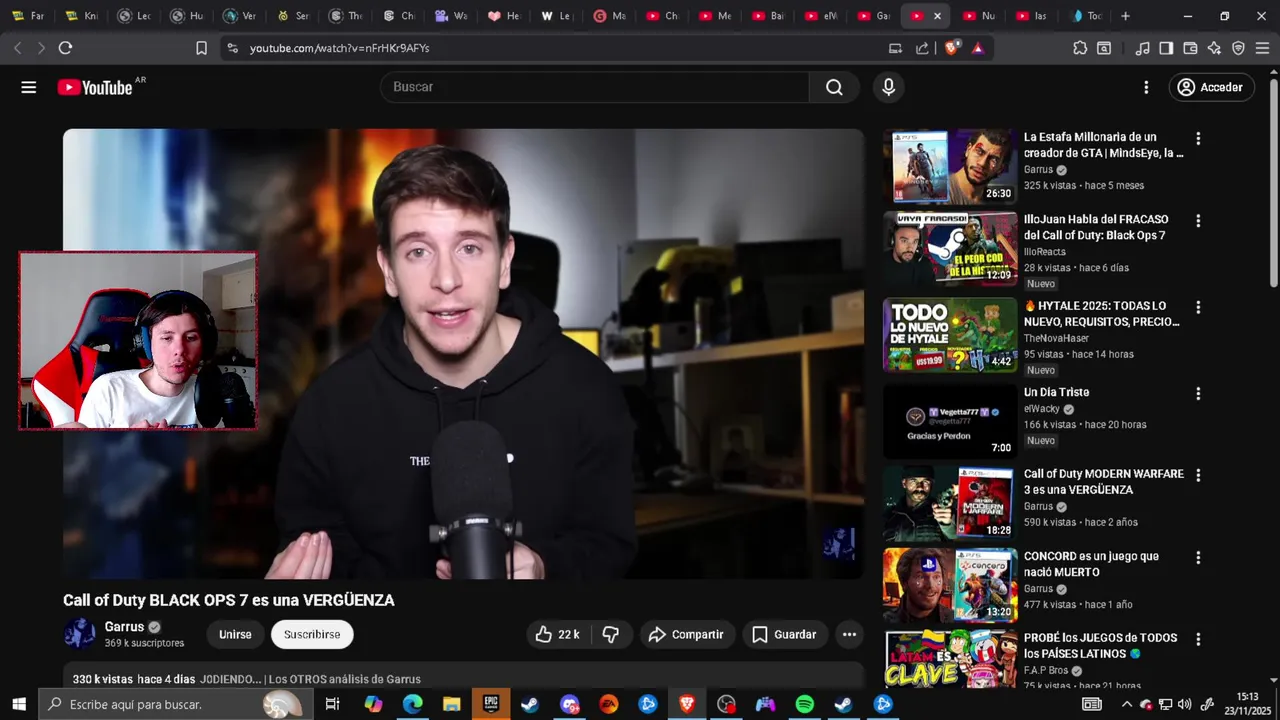1280x720 pixels.
Task: Open Leo AI sparkle icon in toolbar
Action: click(x=1214, y=47)
